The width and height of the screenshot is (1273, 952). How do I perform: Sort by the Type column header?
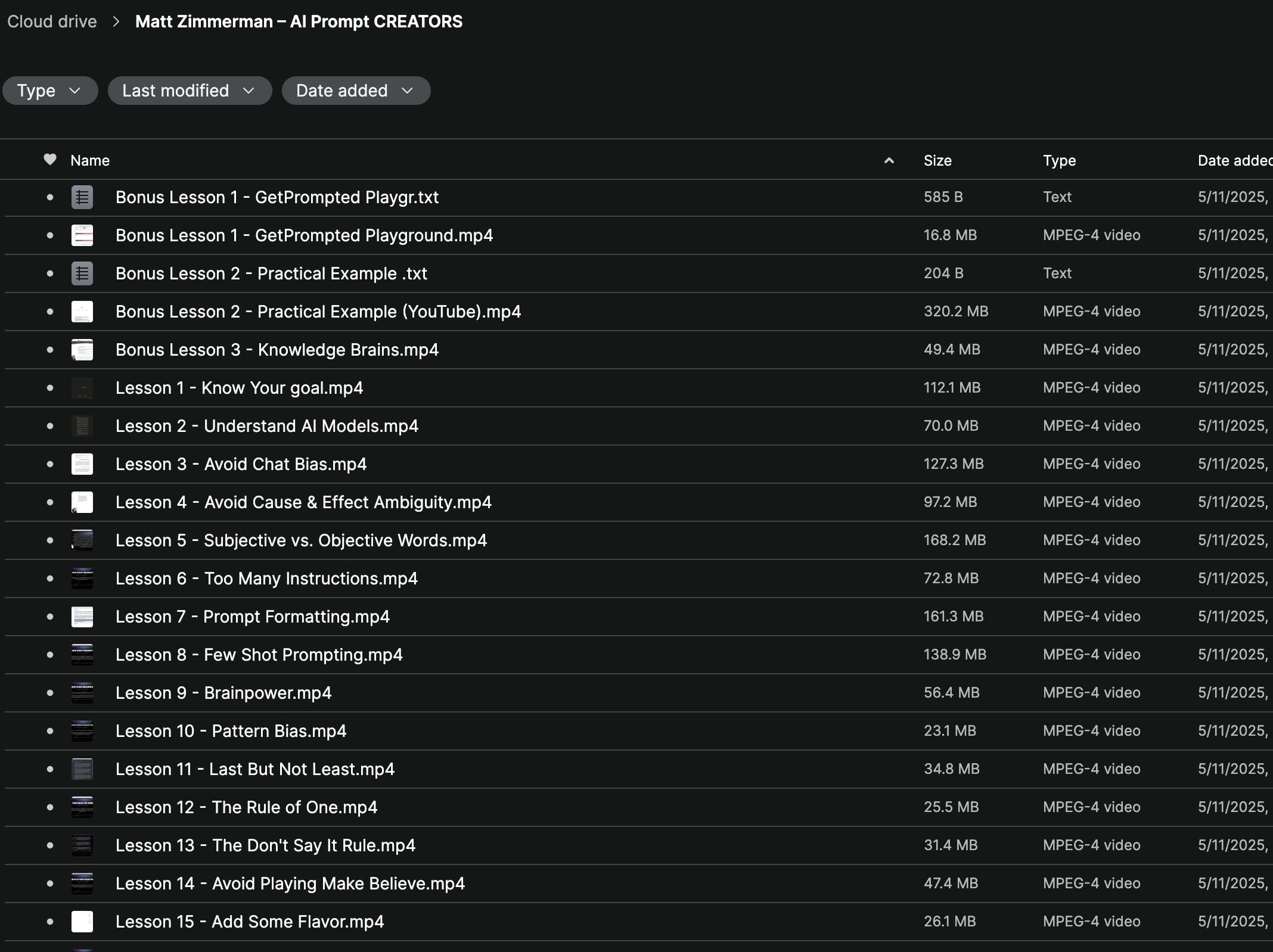click(x=1059, y=160)
